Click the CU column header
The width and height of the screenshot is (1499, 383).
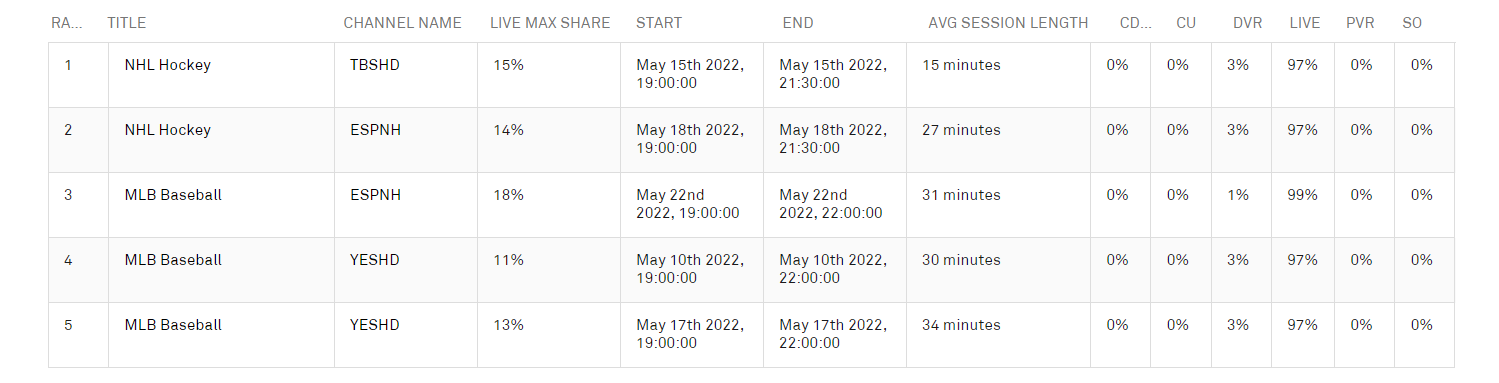(1186, 23)
